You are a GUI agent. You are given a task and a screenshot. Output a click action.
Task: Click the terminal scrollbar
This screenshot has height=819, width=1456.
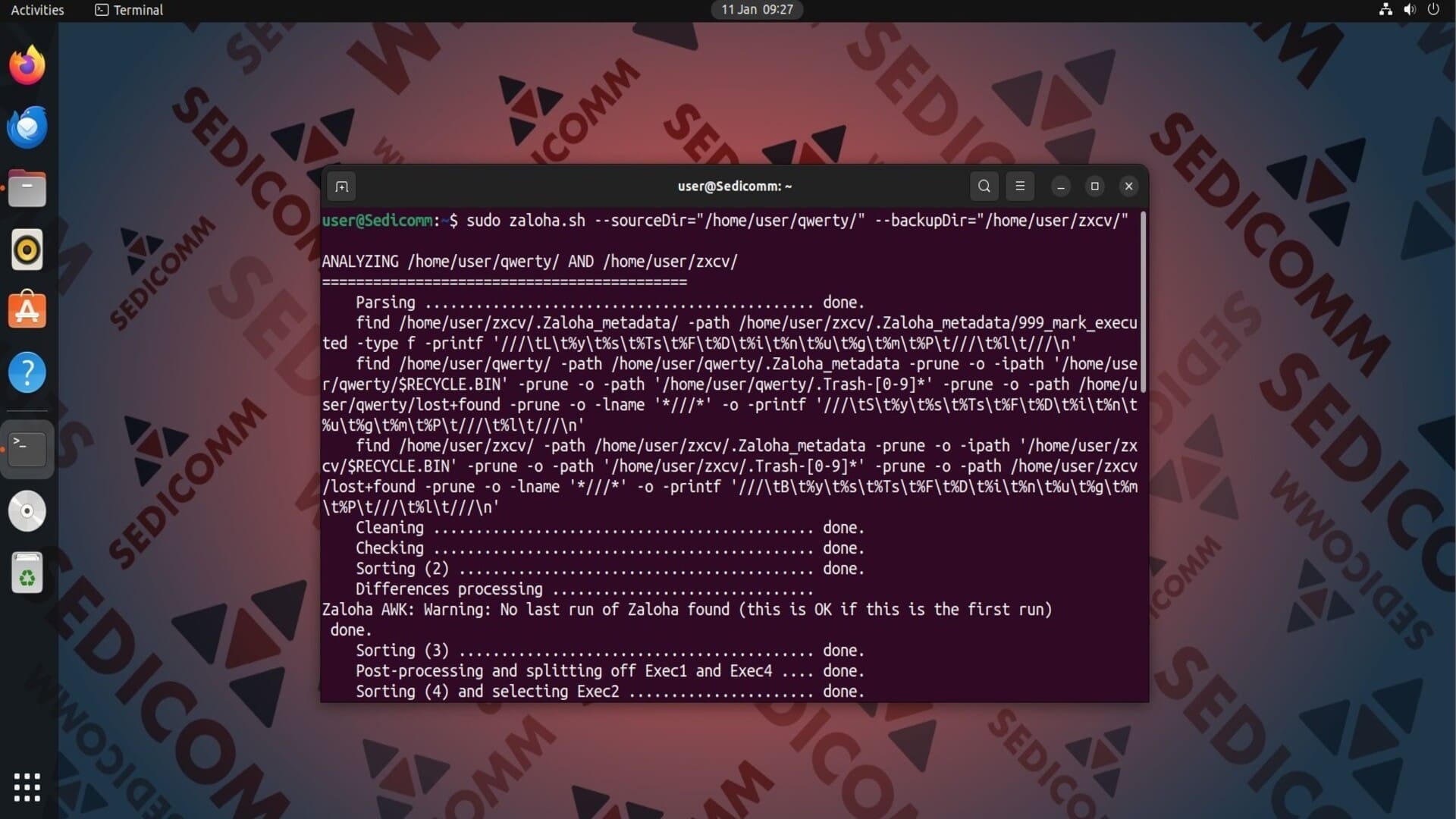click(x=1142, y=303)
